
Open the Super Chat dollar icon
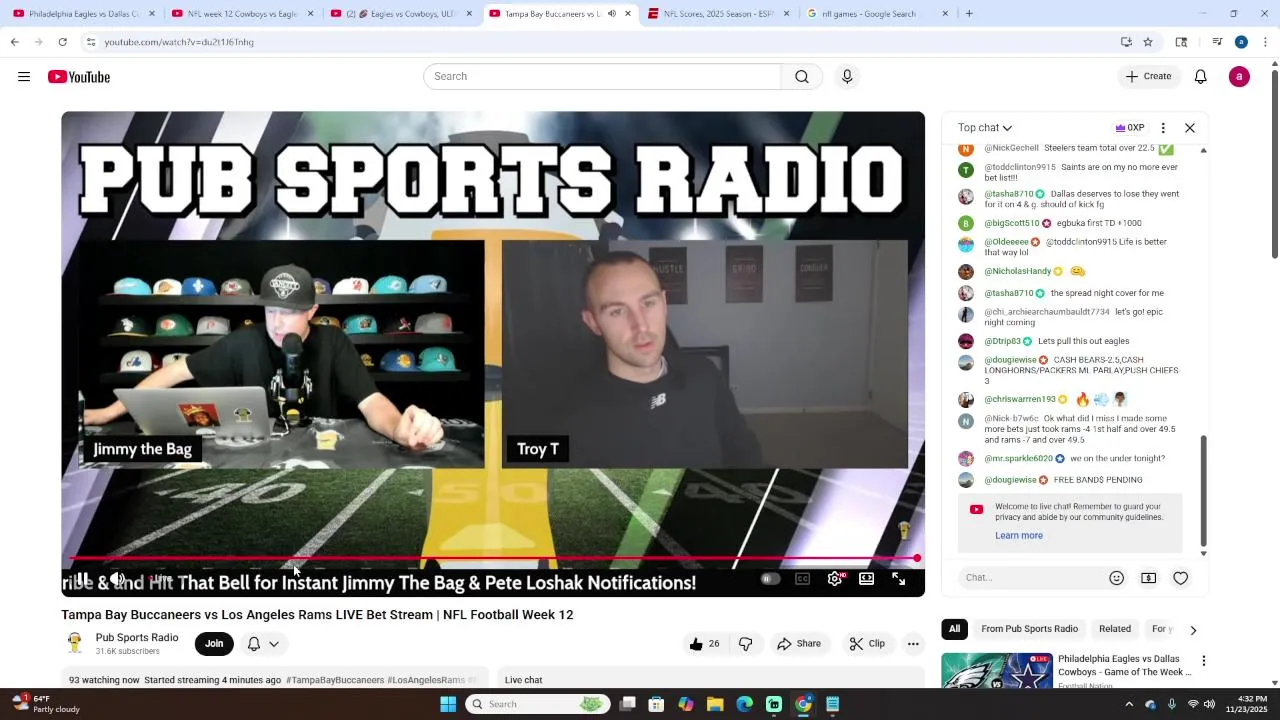[1149, 578]
